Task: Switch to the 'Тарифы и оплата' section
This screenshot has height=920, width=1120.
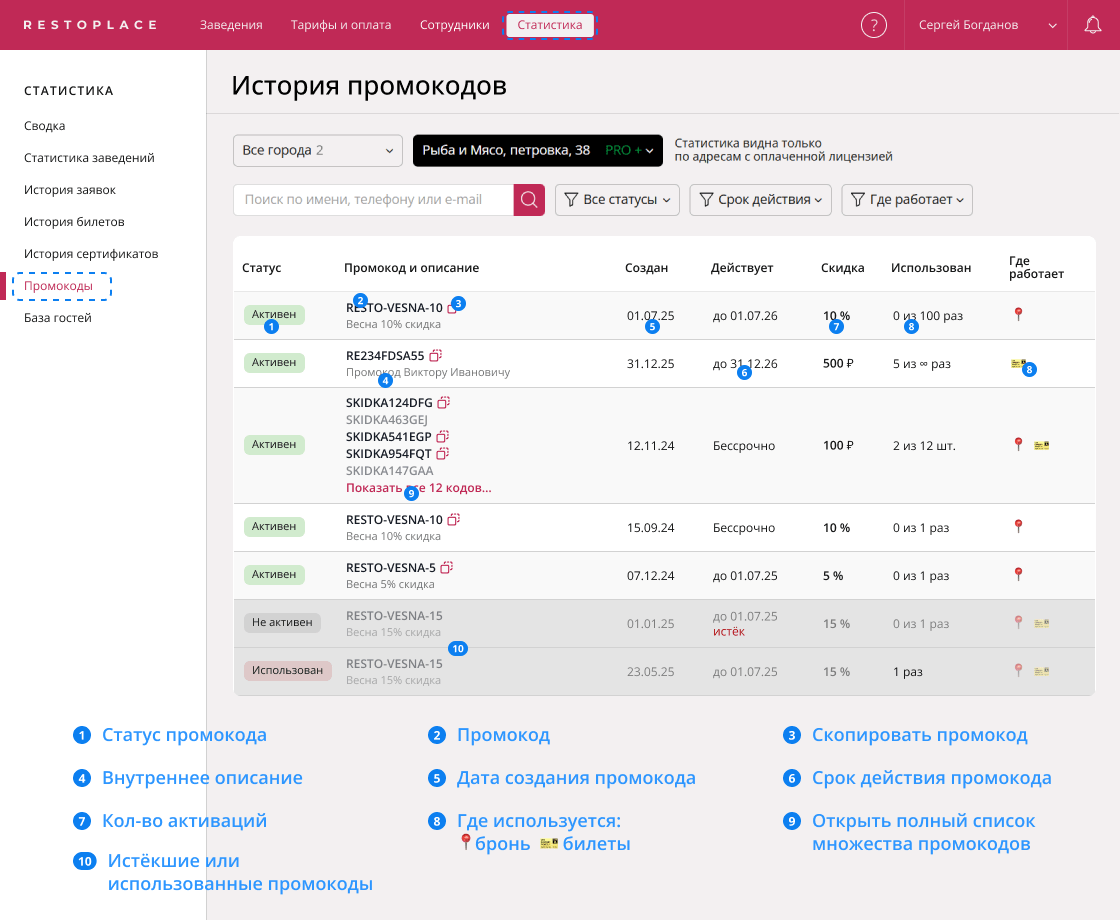Action: [x=339, y=25]
